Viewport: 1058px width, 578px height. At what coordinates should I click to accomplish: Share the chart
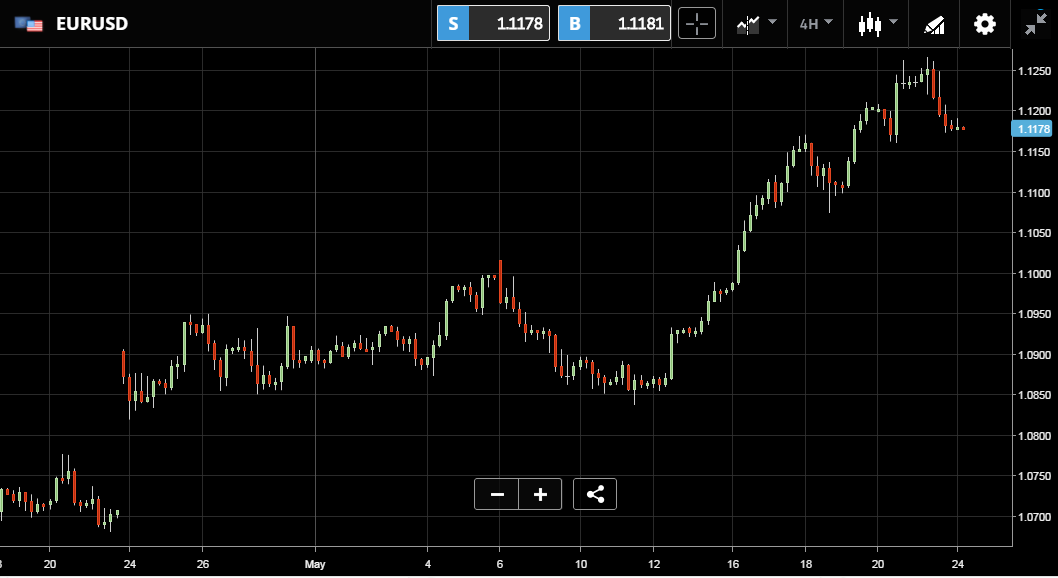[594, 494]
